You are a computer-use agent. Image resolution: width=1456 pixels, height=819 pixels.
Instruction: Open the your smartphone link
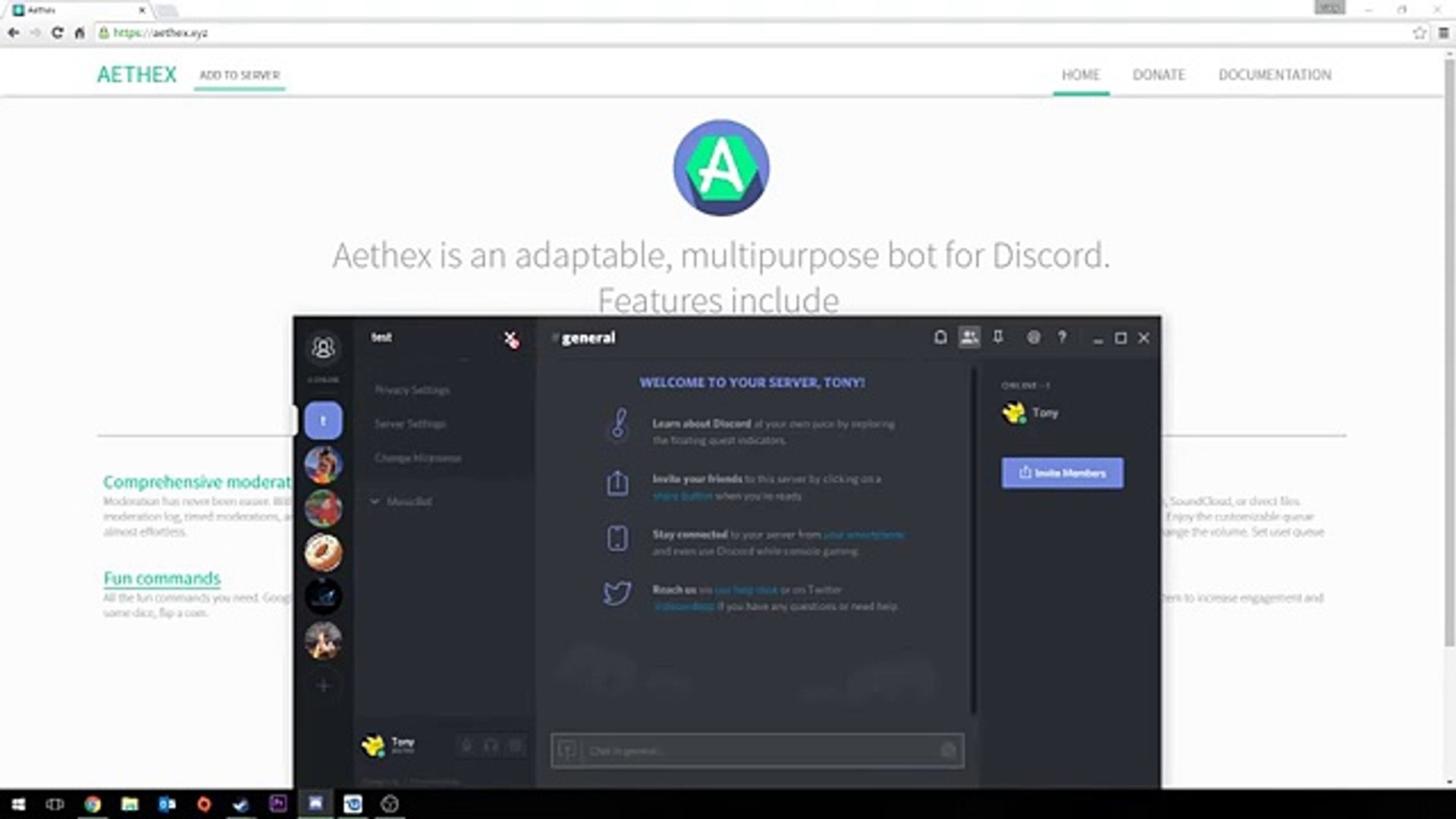864,535
